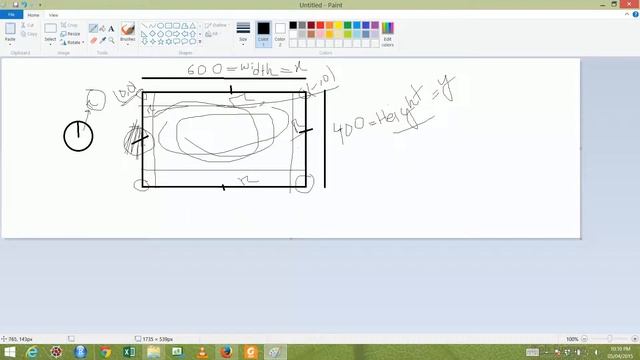Viewport: 640px width, 360px height.
Task: Click the 100% zoom level text
Action: [572, 339]
